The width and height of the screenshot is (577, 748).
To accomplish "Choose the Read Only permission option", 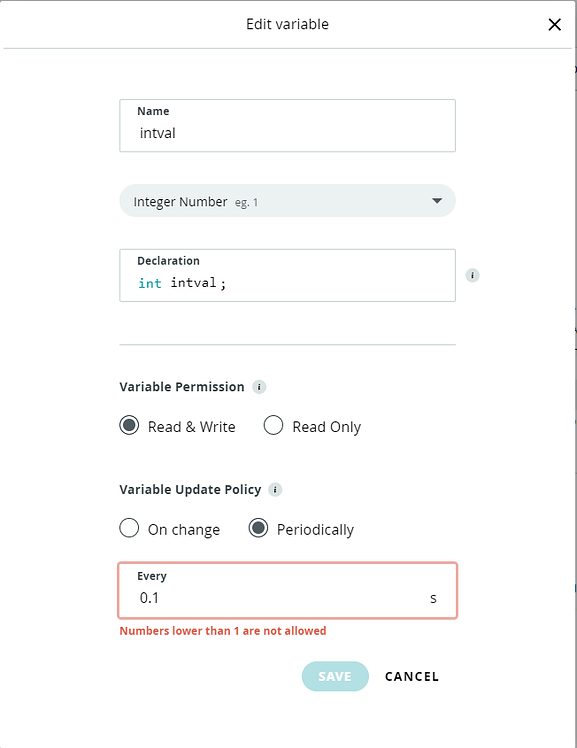I will click(x=273, y=425).
